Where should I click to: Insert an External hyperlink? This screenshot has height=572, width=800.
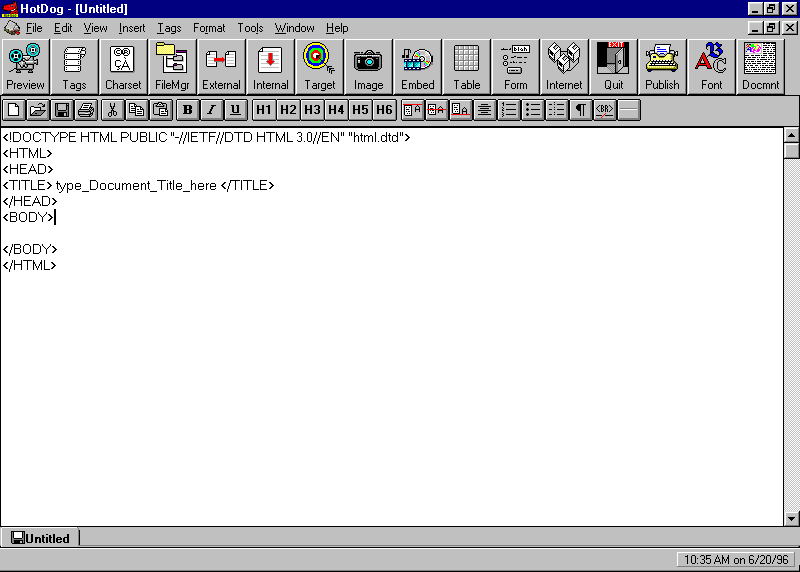(x=221, y=67)
